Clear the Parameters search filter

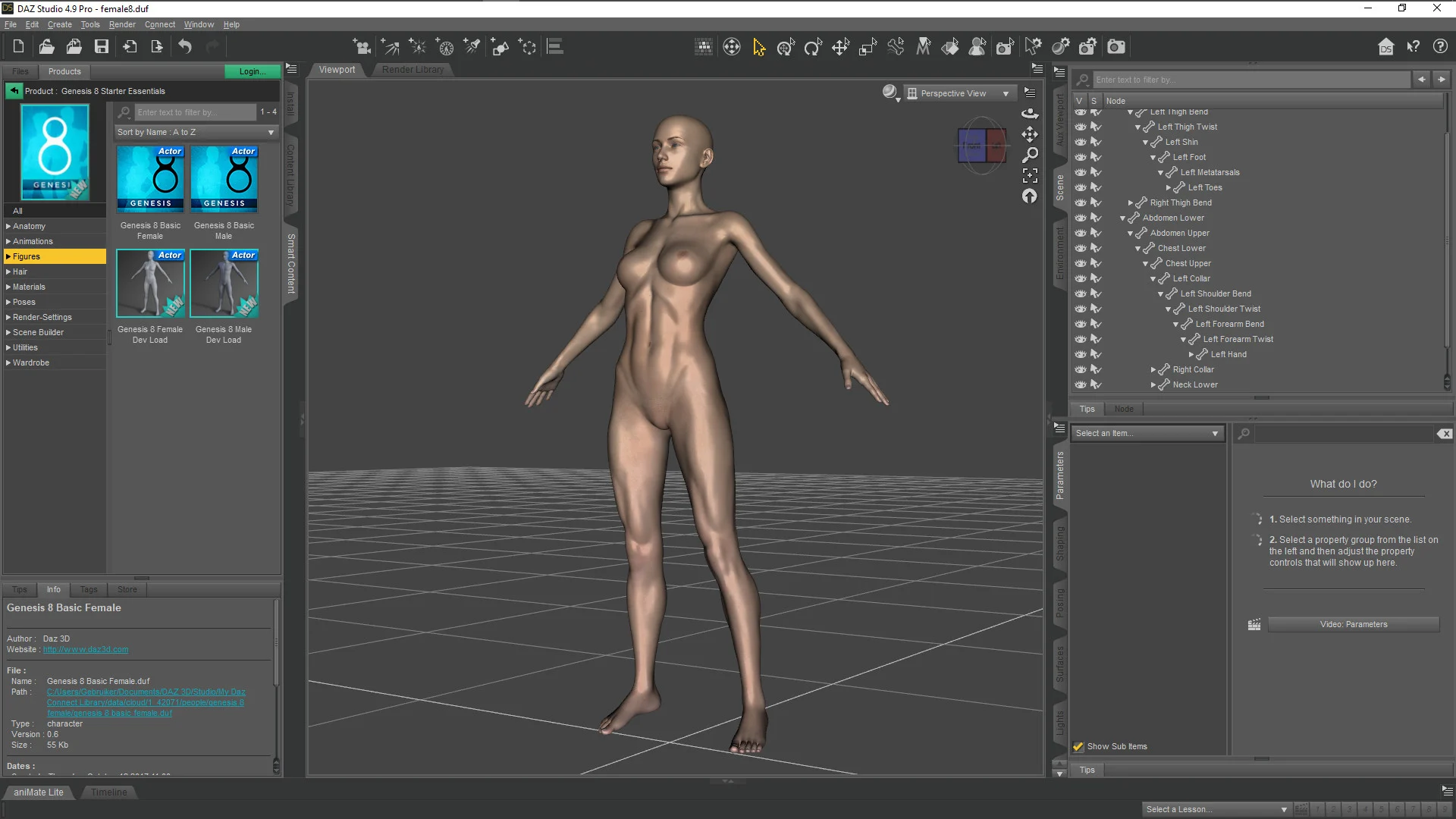pyautogui.click(x=1444, y=434)
